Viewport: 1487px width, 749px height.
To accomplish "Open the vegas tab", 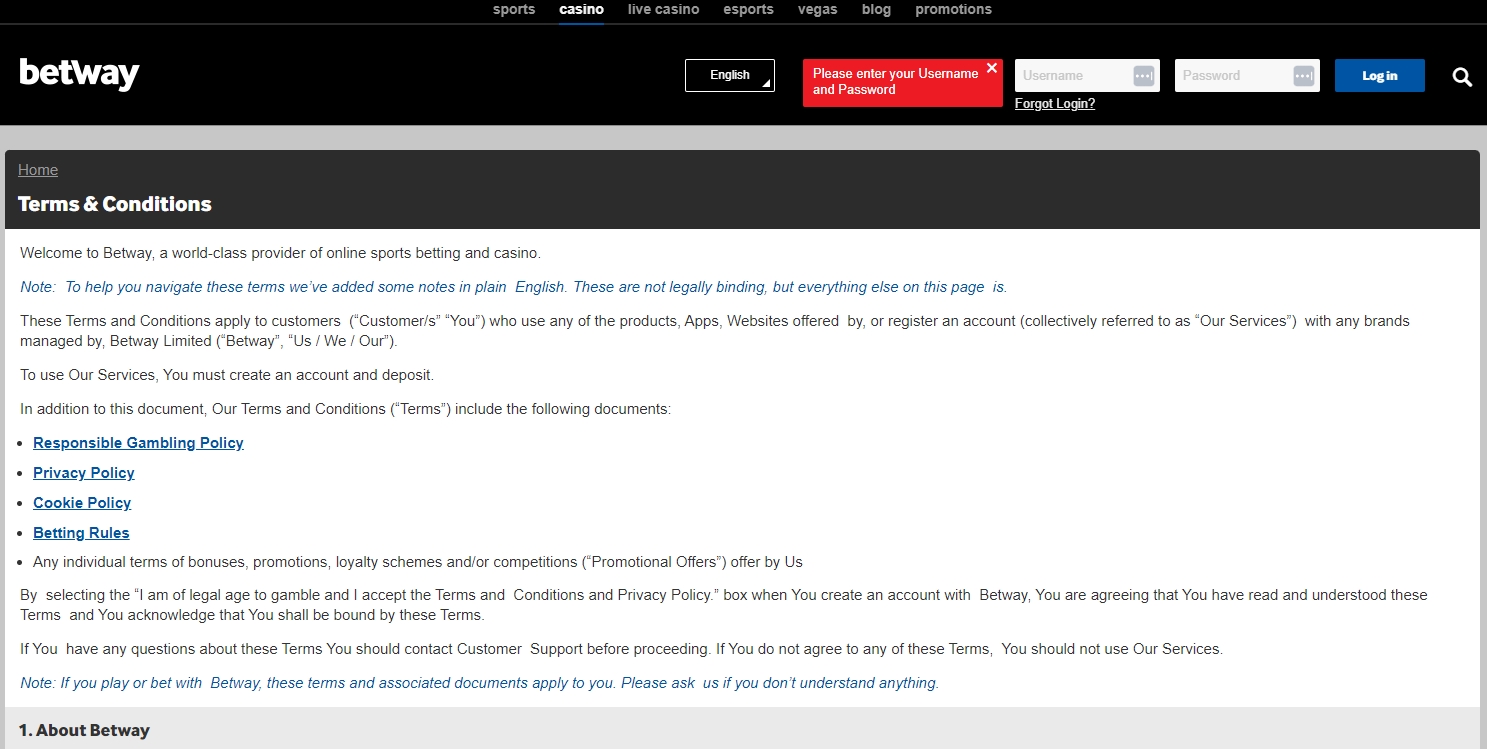I will pos(817,10).
